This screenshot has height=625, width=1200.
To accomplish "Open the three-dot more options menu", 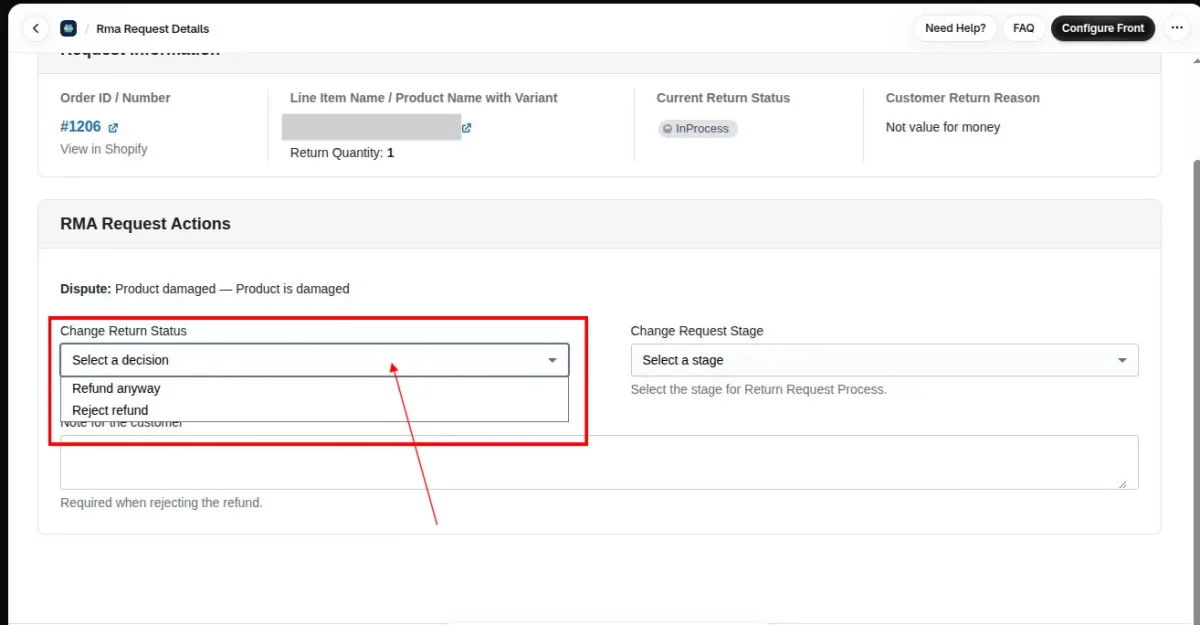I will 1176,28.
